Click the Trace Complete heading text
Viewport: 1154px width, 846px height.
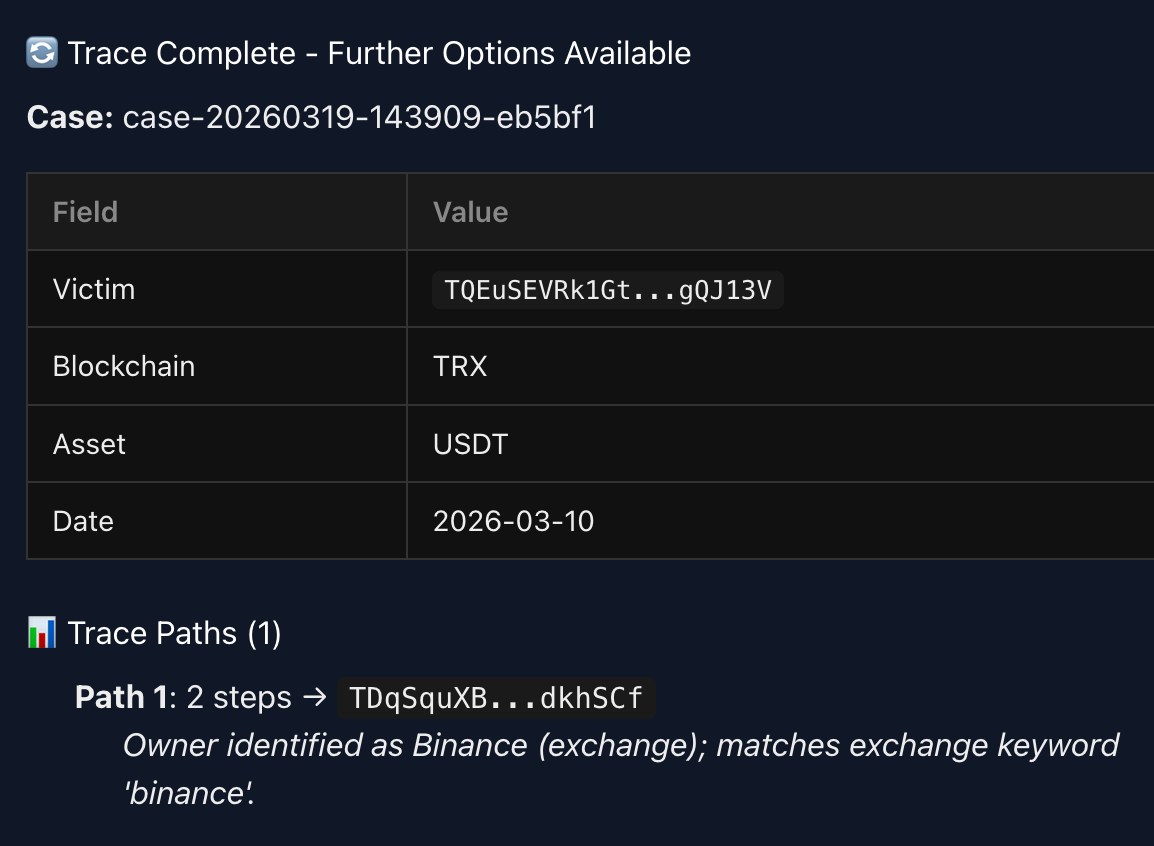click(x=379, y=53)
